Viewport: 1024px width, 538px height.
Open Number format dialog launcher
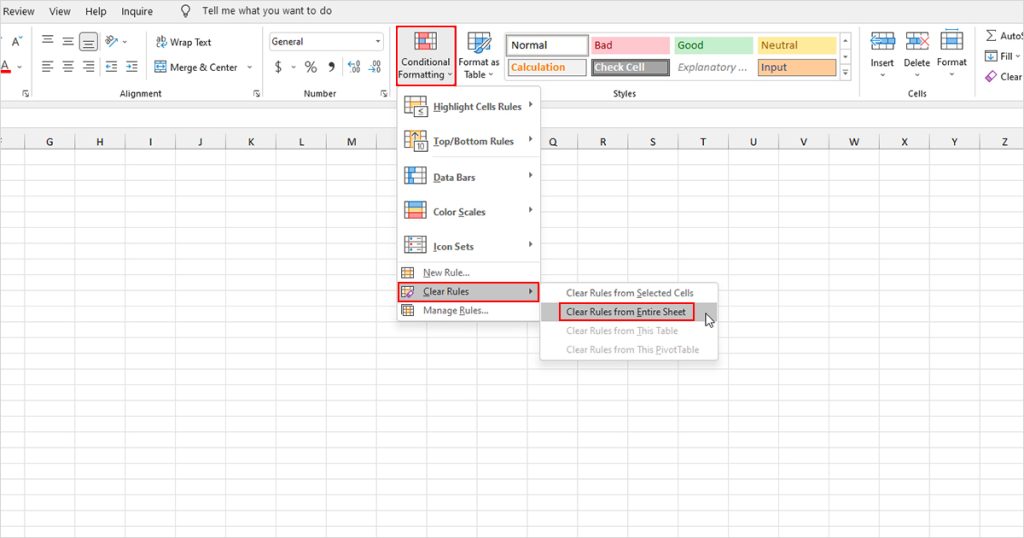pyautogui.click(x=383, y=93)
